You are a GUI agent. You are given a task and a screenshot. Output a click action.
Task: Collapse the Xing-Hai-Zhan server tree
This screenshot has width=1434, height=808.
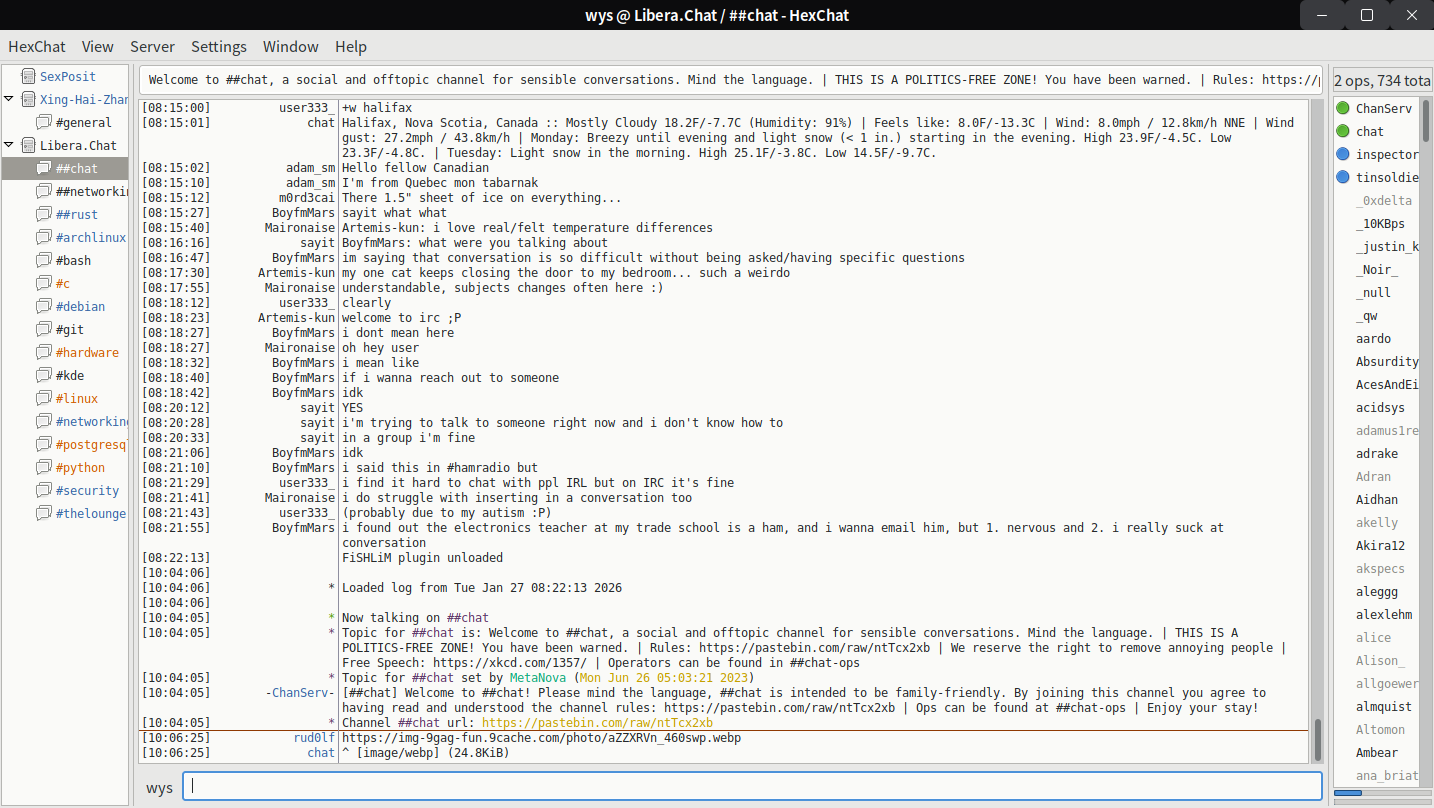(9, 100)
